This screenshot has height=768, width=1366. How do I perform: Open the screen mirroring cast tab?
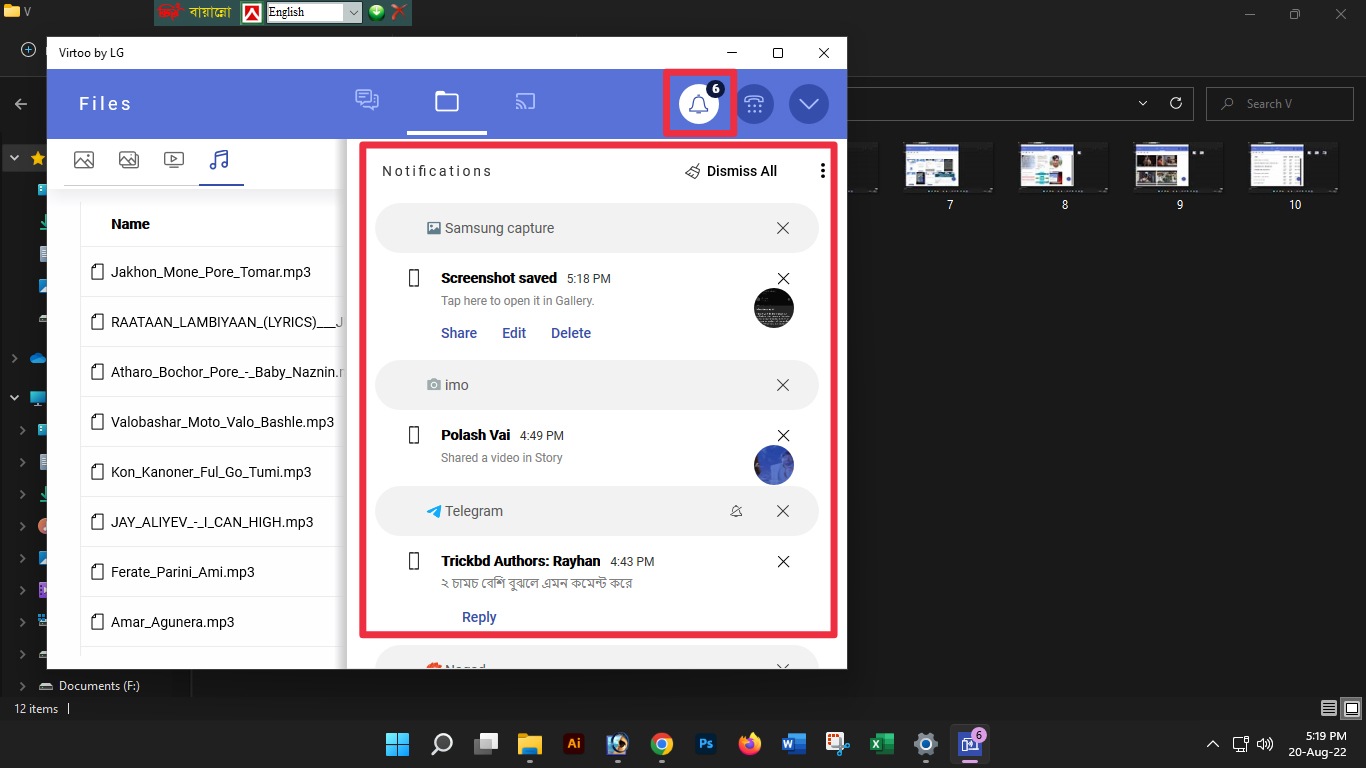[525, 101]
